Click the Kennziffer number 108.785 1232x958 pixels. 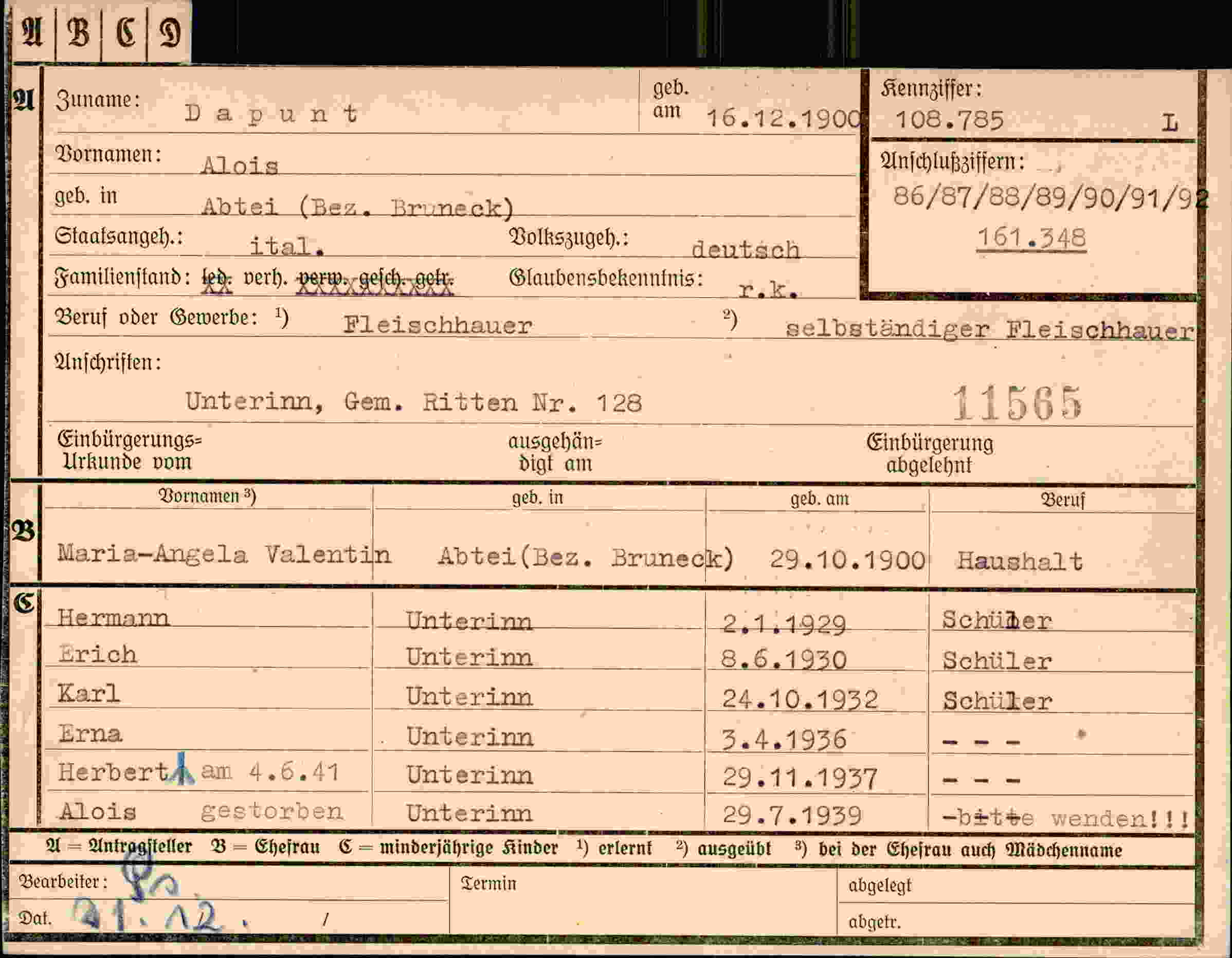(x=949, y=121)
